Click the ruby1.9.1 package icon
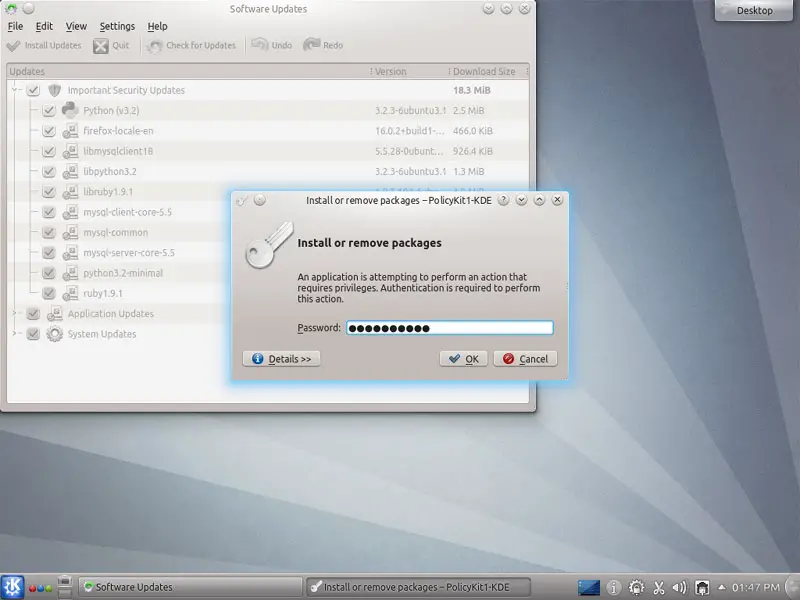Viewport: 800px width, 600px height. tap(70, 293)
